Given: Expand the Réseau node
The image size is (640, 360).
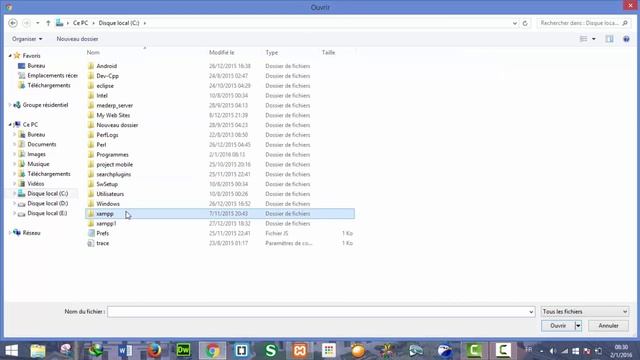Looking at the screenshot, I should tap(10, 233).
